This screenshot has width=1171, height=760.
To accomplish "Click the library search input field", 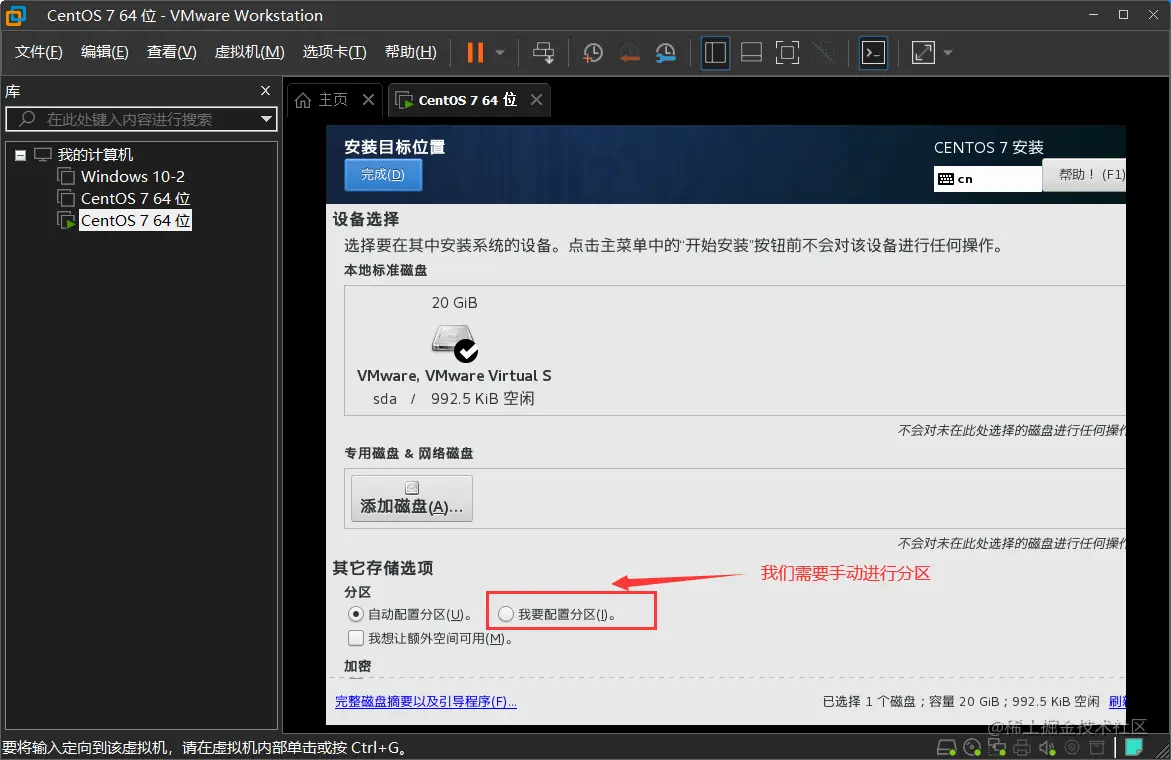I will (141, 119).
